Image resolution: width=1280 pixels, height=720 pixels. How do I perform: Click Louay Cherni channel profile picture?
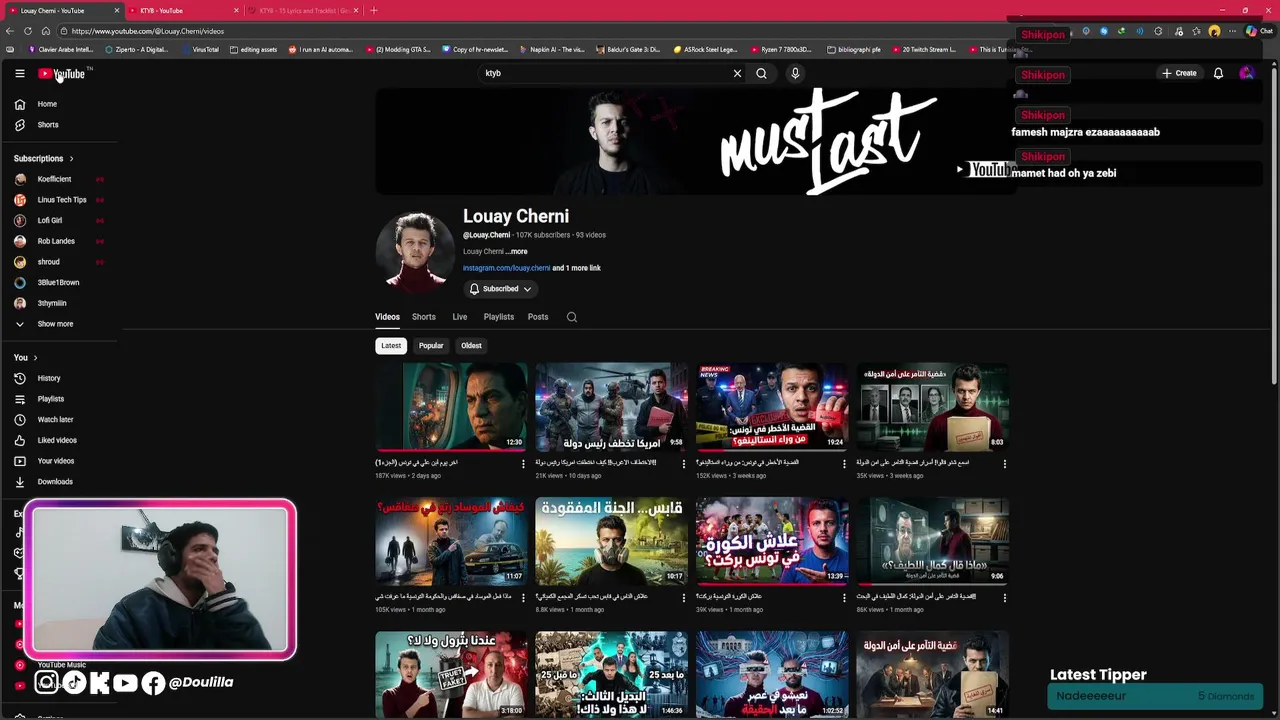415,251
